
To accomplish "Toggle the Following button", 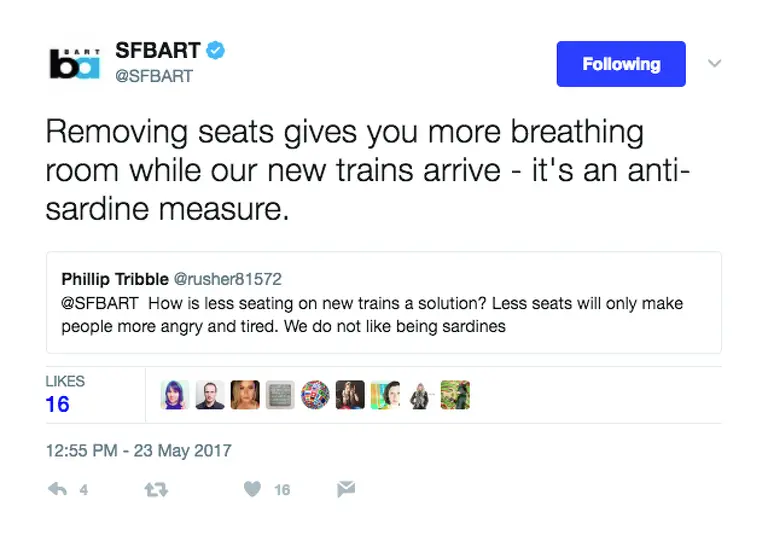I will click(x=621, y=64).
